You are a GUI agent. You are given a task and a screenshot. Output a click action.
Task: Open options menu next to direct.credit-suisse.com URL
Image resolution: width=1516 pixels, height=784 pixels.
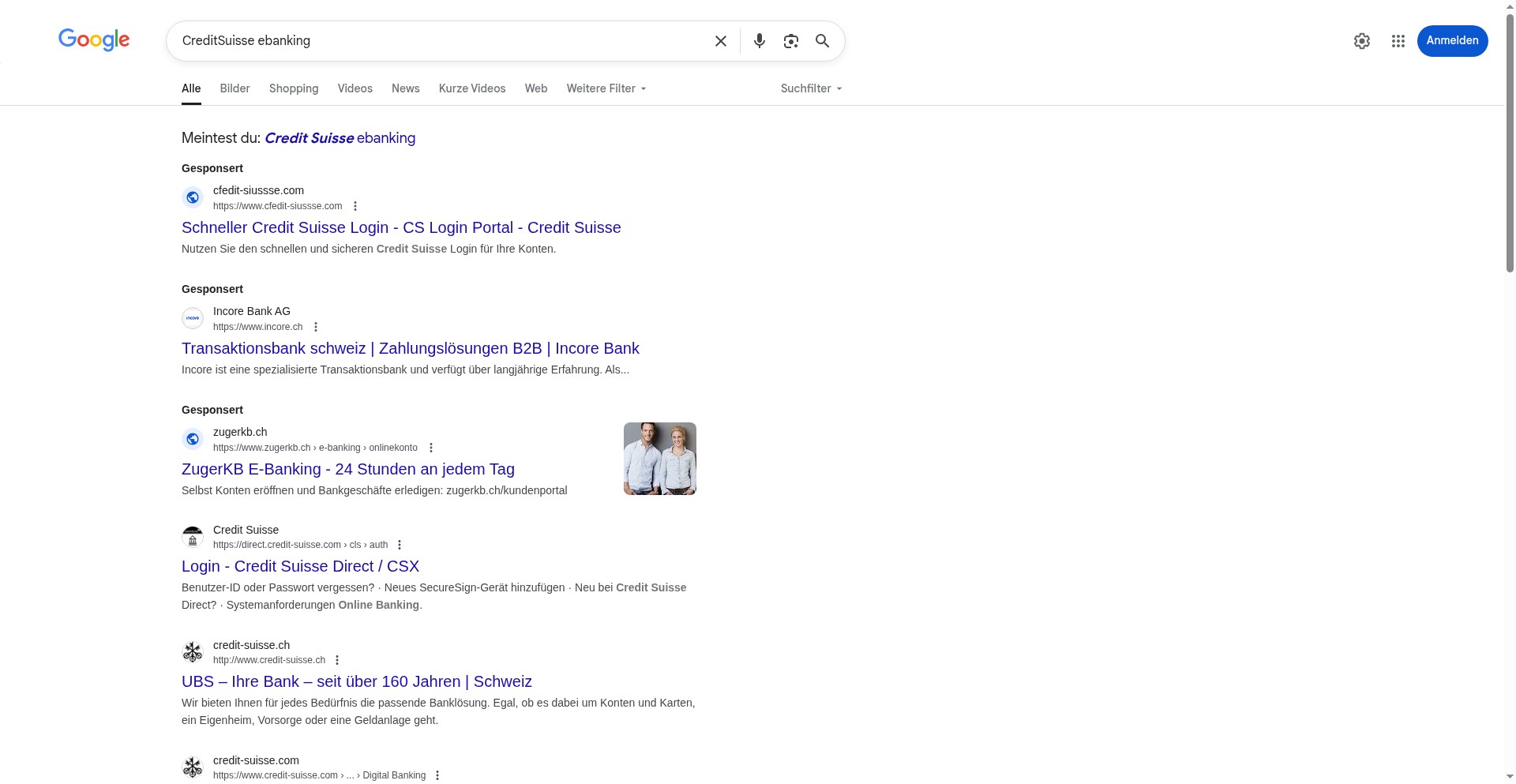pos(400,545)
